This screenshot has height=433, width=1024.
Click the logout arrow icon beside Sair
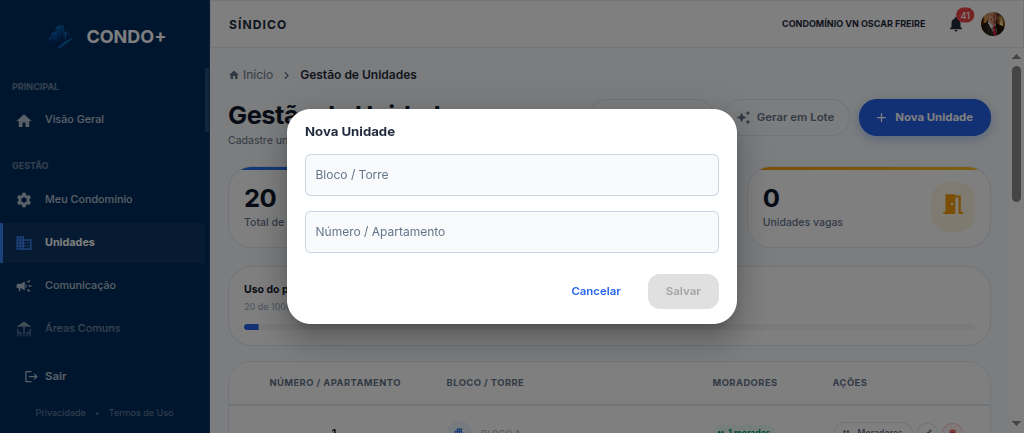click(31, 376)
